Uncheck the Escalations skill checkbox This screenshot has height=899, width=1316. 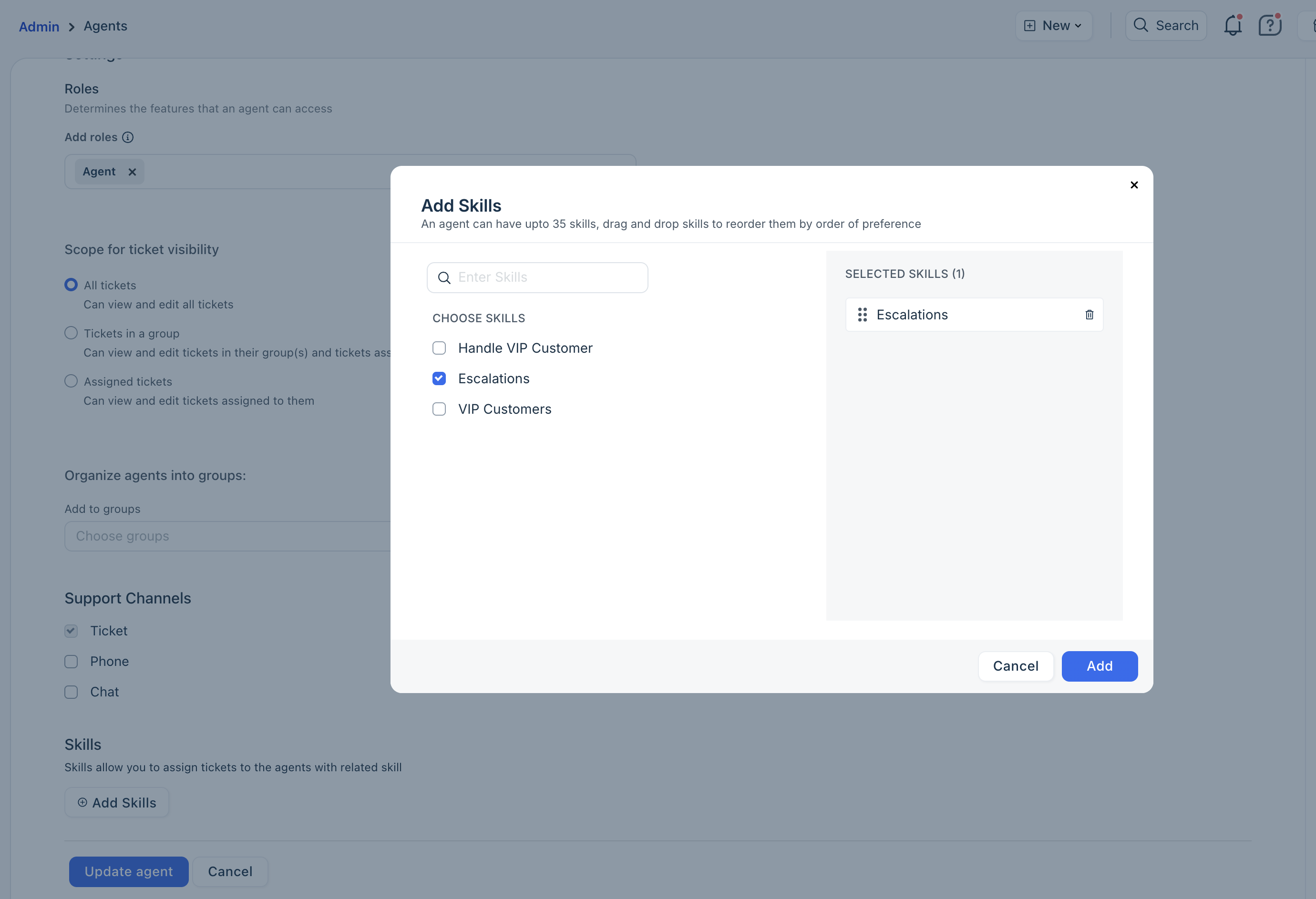(439, 379)
